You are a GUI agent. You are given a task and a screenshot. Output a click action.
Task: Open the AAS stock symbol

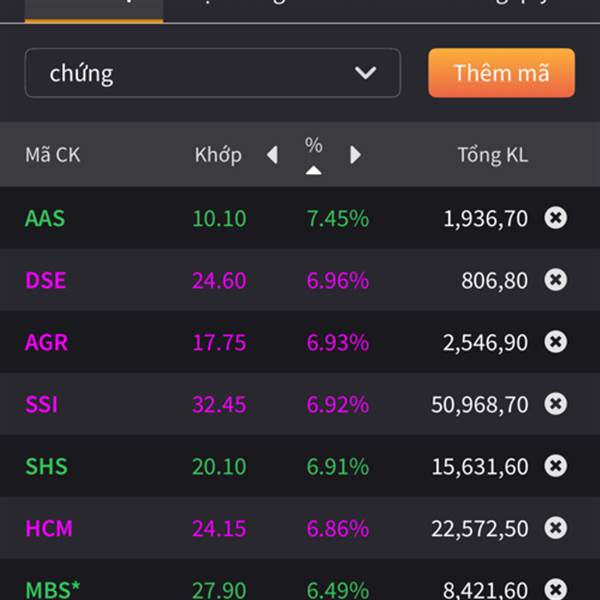[45, 218]
